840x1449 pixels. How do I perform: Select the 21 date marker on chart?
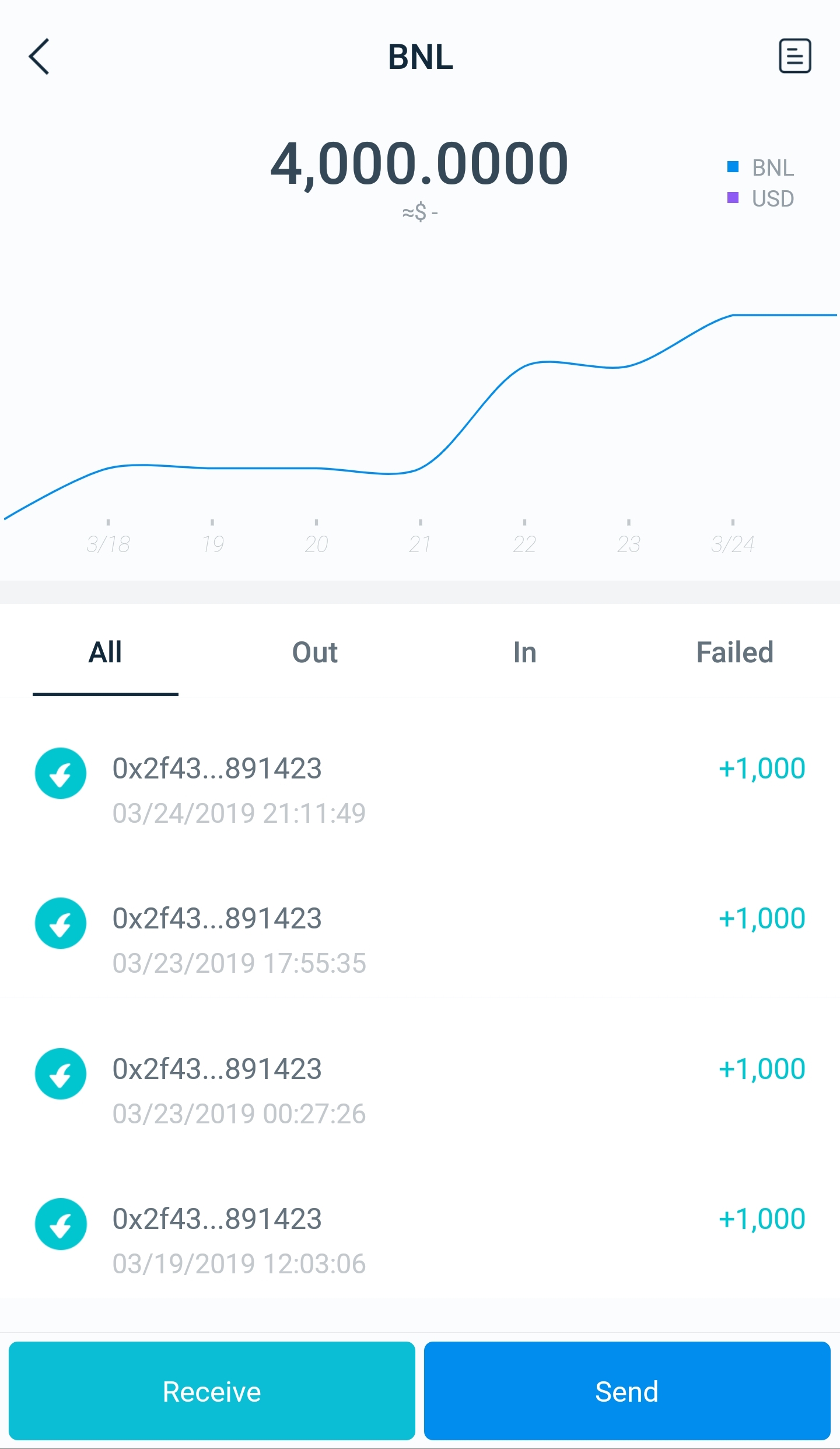coord(420,544)
